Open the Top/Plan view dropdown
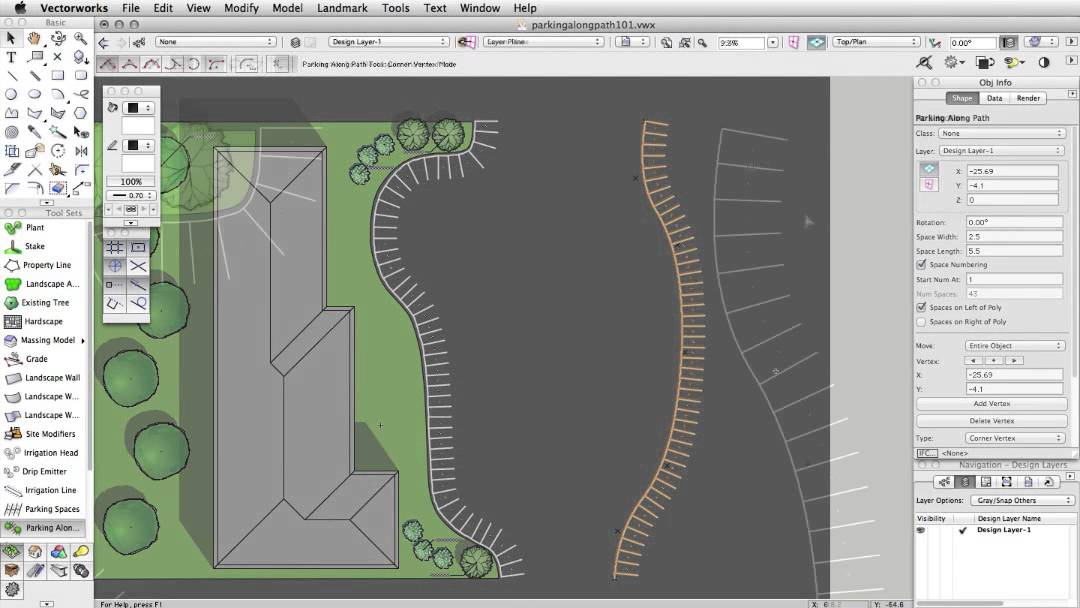Screen dimensions: 1080x608 [x=876, y=42]
